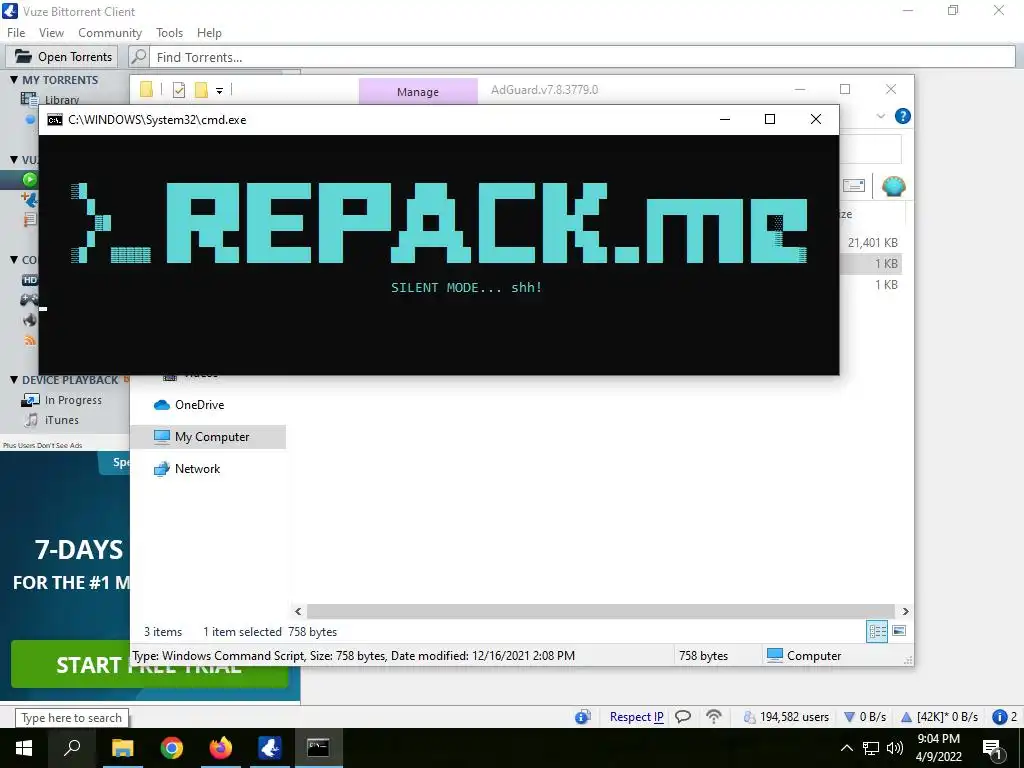Click the In Progress device icon

[30, 400]
